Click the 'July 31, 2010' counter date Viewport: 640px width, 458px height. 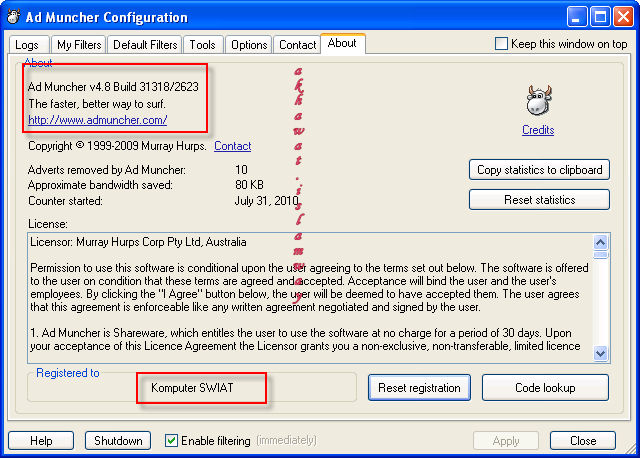[267, 201]
